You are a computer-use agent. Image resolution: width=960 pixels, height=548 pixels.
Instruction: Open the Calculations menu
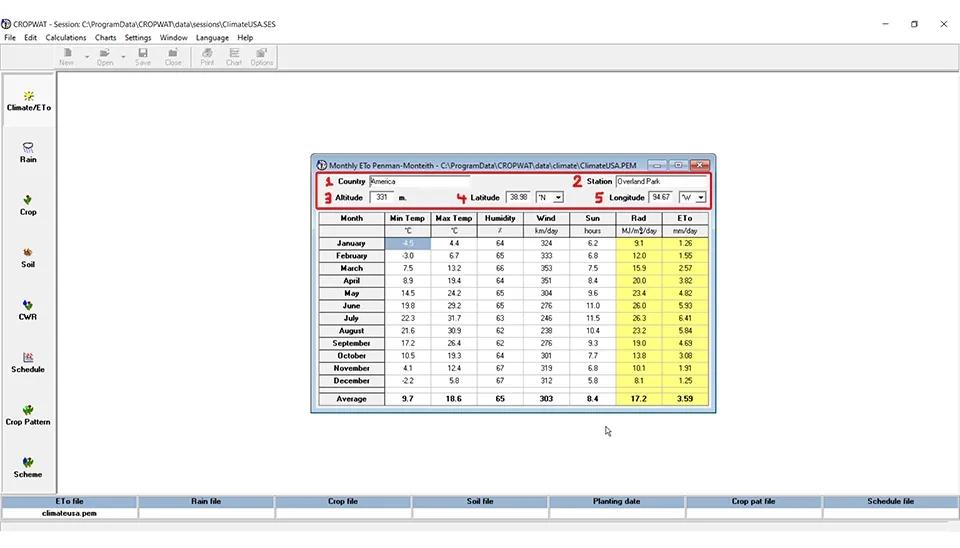tap(66, 38)
